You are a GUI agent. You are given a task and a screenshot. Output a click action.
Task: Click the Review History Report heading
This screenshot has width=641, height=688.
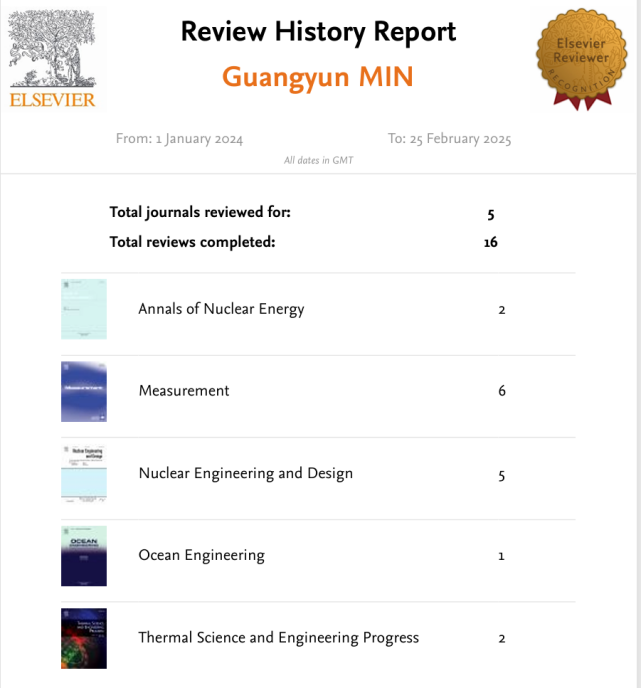click(318, 32)
